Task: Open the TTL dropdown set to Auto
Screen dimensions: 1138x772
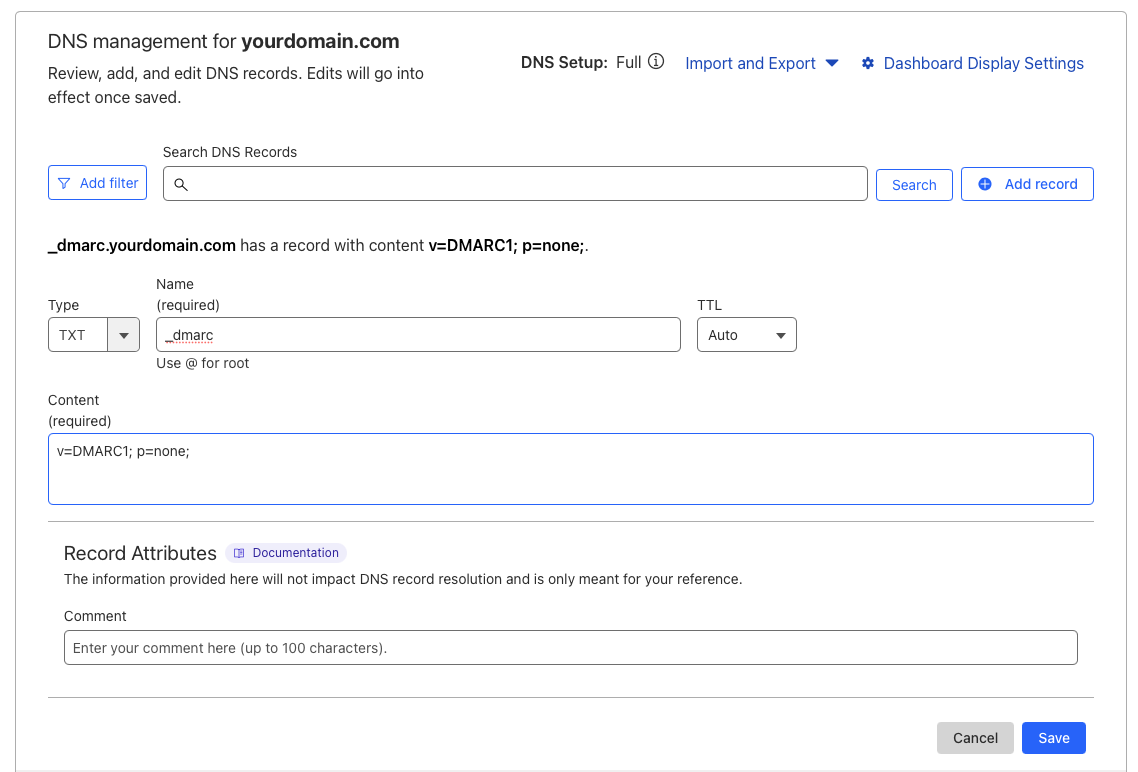Action: click(746, 335)
